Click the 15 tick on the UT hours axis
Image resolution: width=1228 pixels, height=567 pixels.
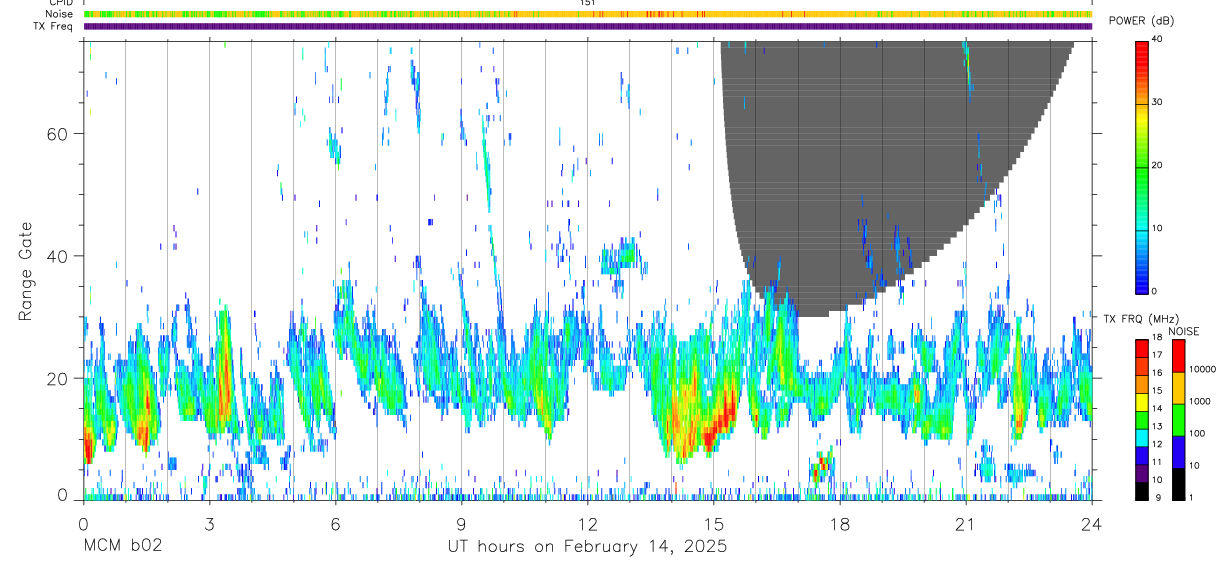tap(713, 523)
